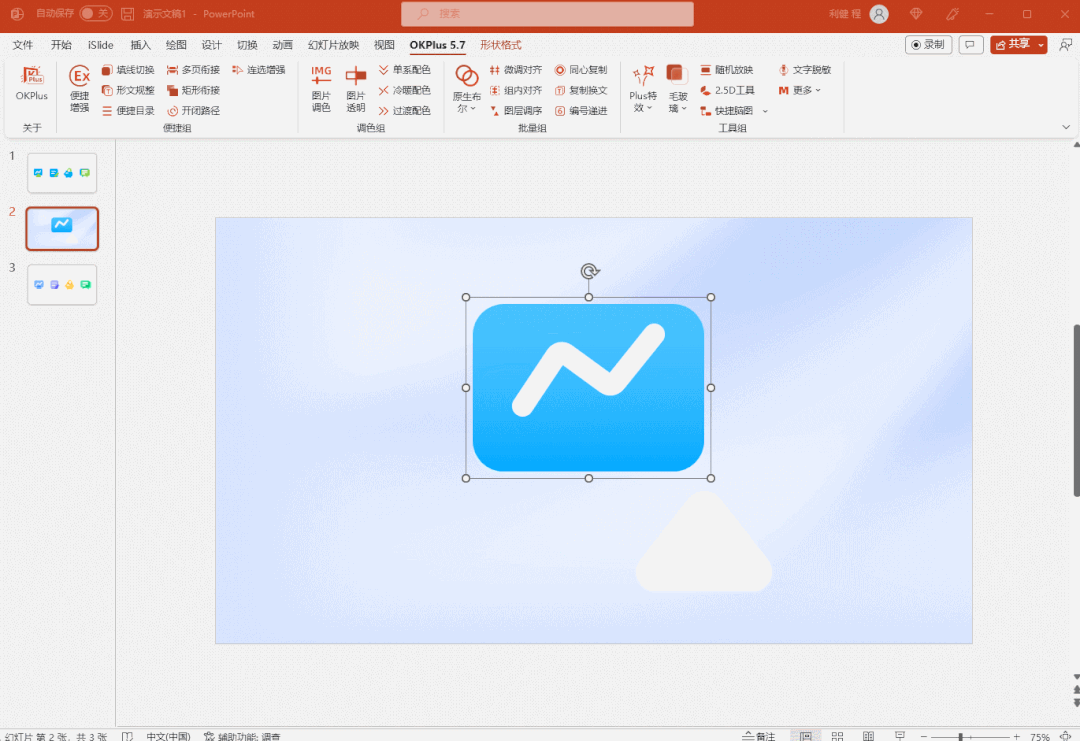Start slideshow from status bar icon
The height and width of the screenshot is (741, 1080).
point(900,736)
